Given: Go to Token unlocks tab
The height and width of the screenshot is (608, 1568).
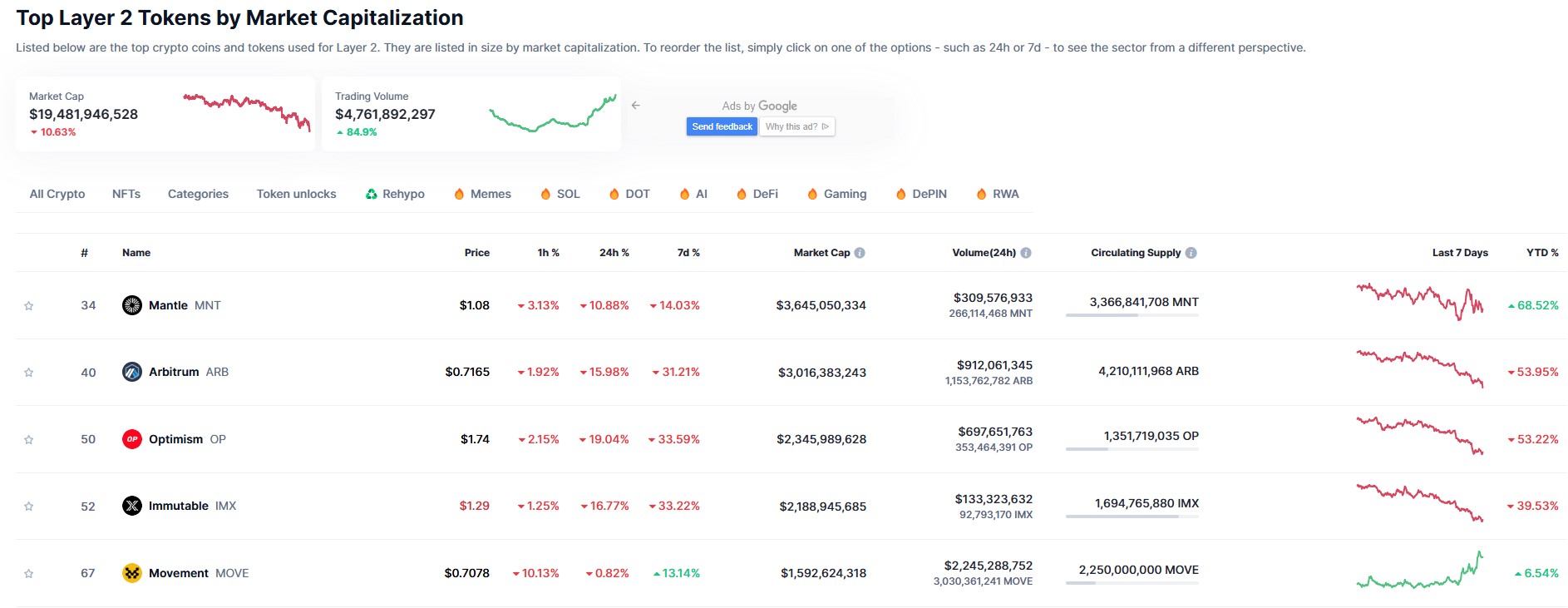Looking at the screenshot, I should (x=297, y=194).
